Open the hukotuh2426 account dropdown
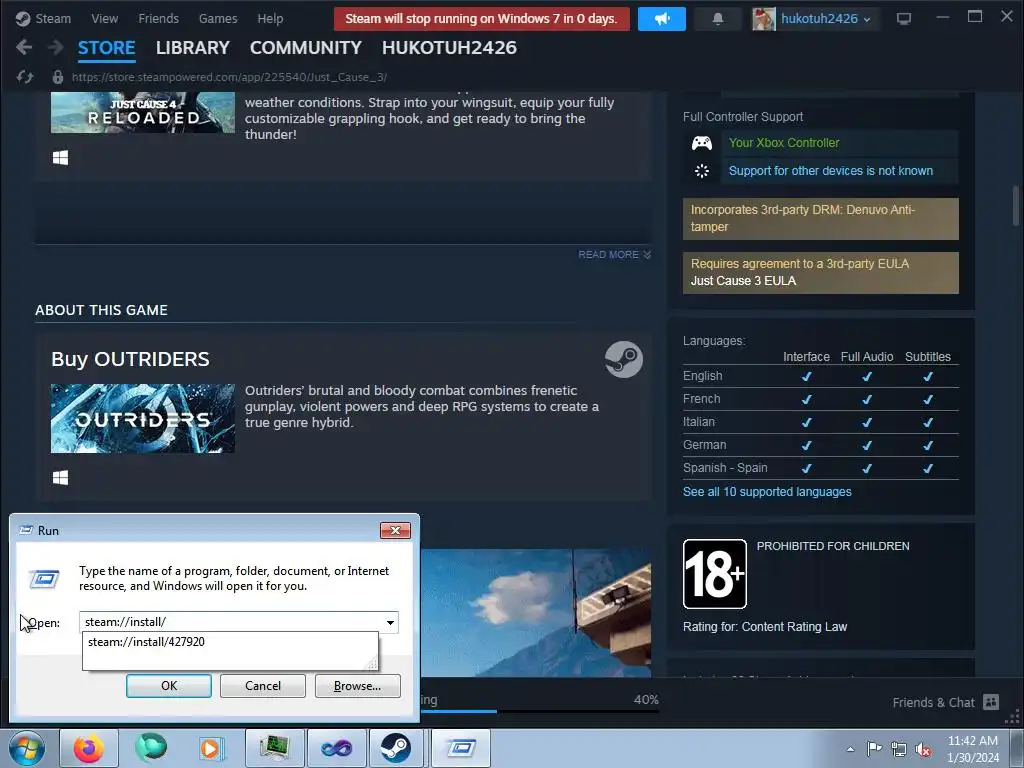Viewport: 1024px width, 768px height. click(x=825, y=18)
